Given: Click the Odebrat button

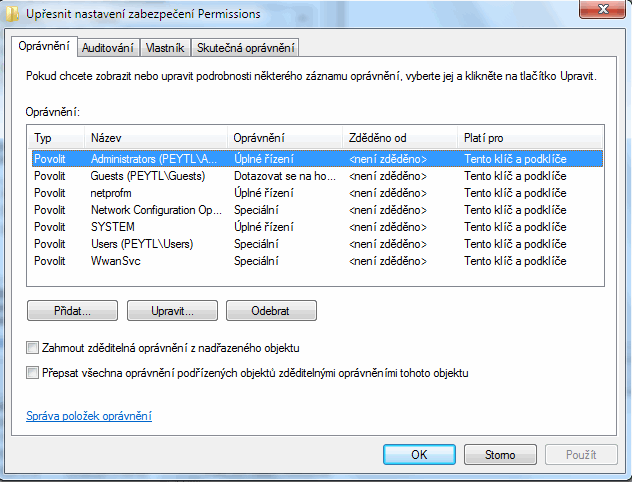Looking at the screenshot, I should click(271, 311).
